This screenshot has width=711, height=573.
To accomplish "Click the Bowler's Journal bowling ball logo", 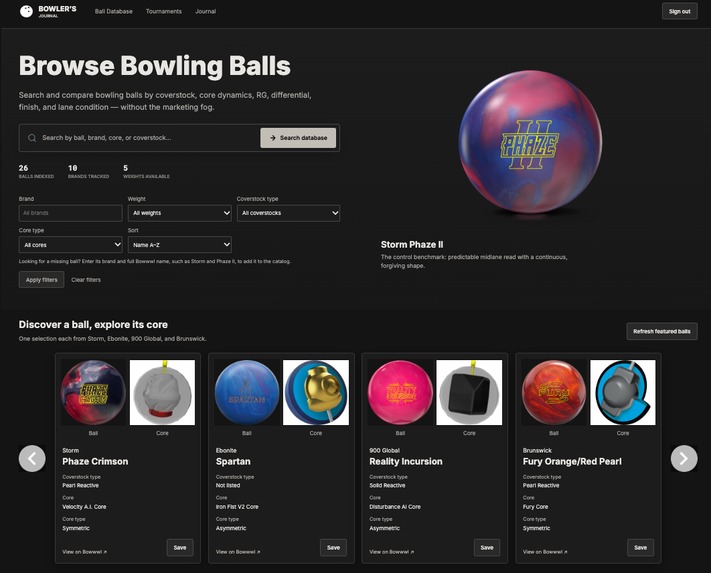I will [26, 11].
